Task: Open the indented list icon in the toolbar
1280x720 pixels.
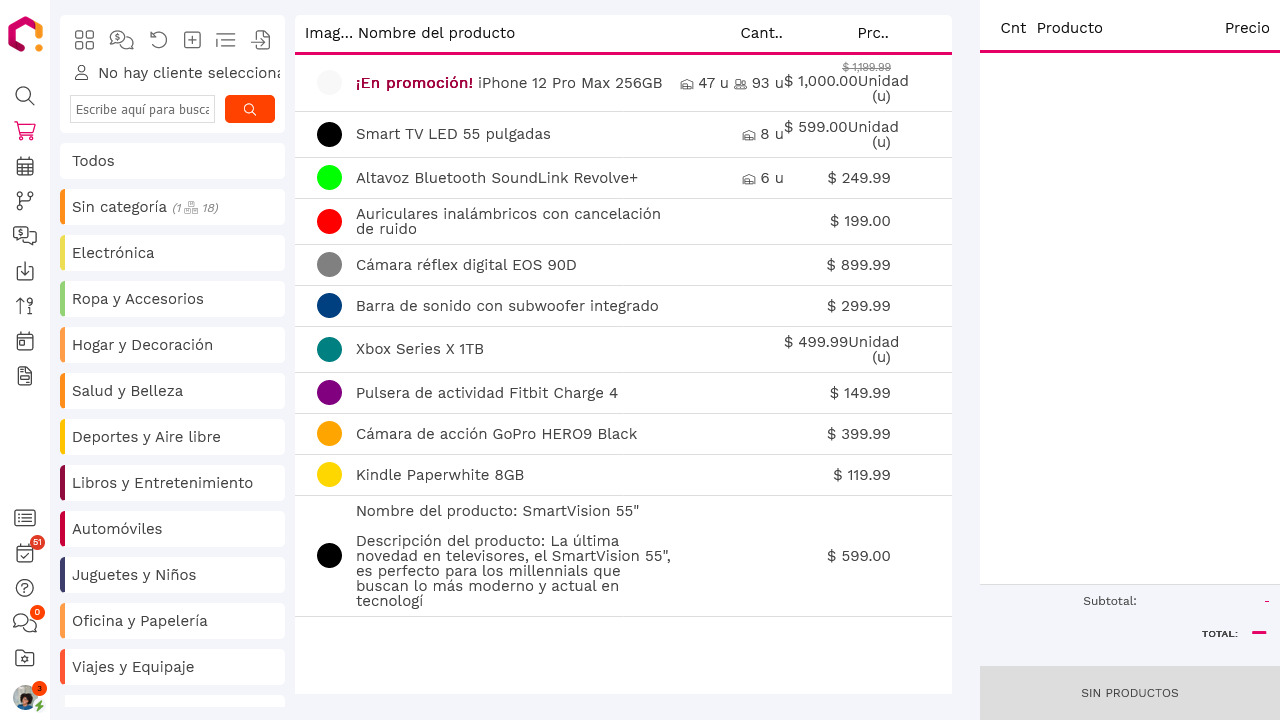Action: (x=225, y=40)
